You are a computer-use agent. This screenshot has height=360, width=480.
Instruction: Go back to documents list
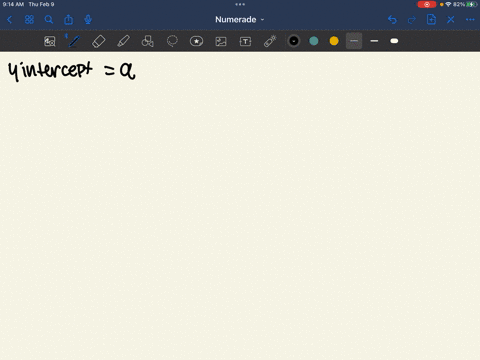click(x=10, y=20)
